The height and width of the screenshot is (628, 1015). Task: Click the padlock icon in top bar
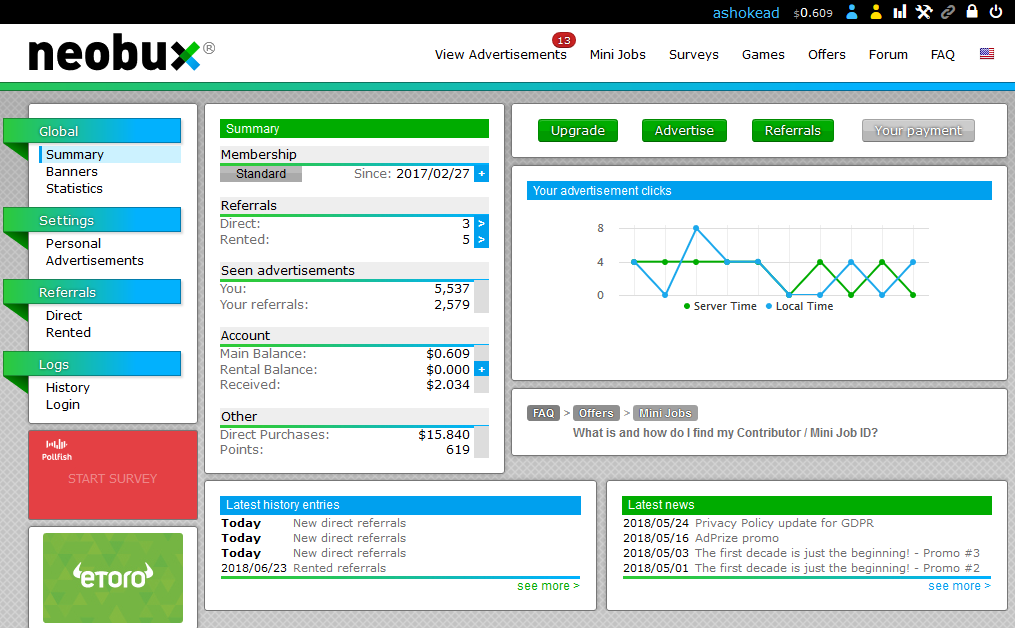pos(972,12)
